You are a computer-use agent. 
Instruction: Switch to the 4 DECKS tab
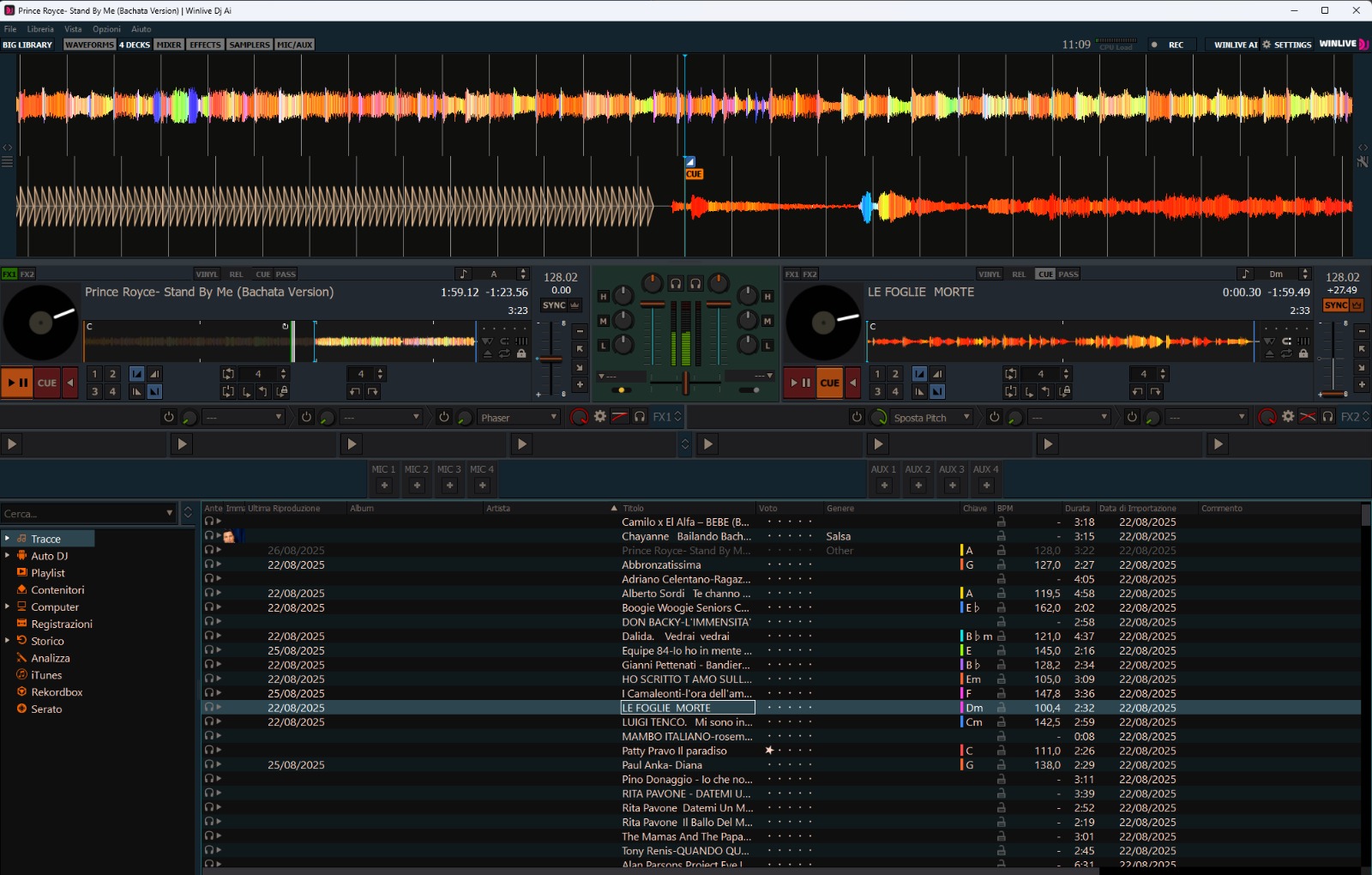pyautogui.click(x=135, y=45)
